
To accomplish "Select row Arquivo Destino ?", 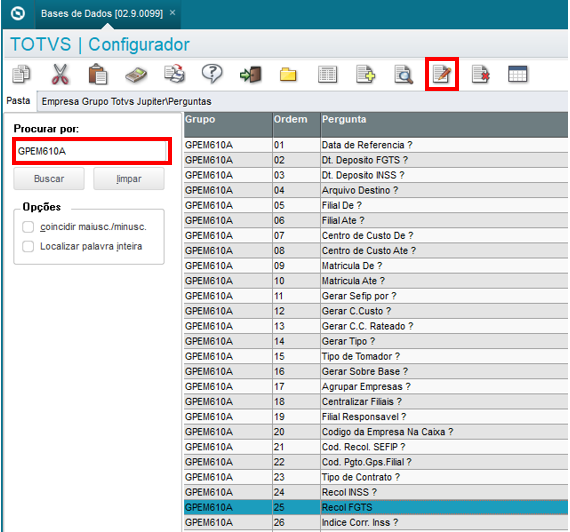I will 376,190.
